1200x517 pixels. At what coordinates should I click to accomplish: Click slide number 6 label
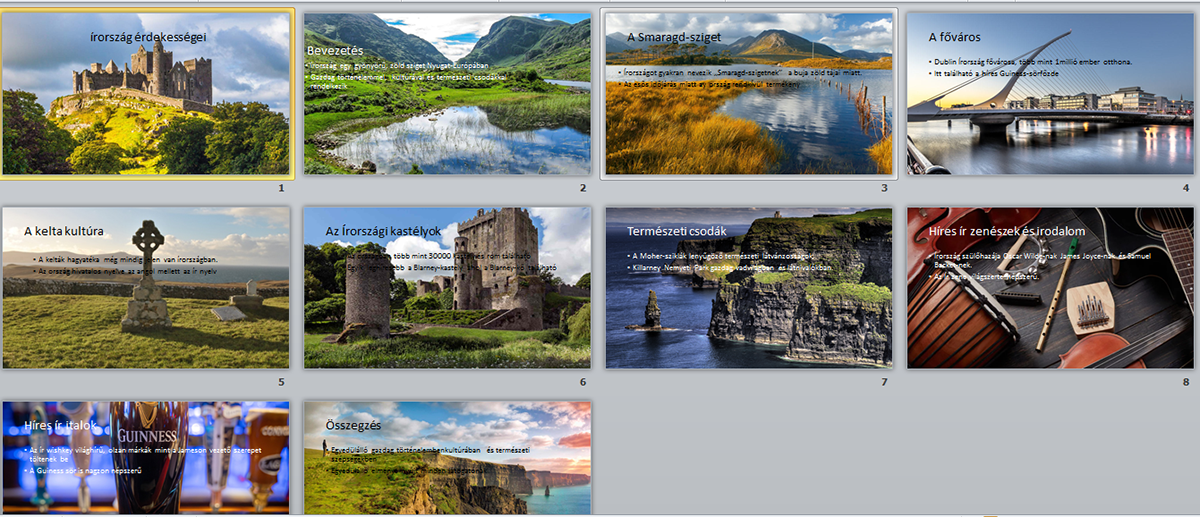583,382
